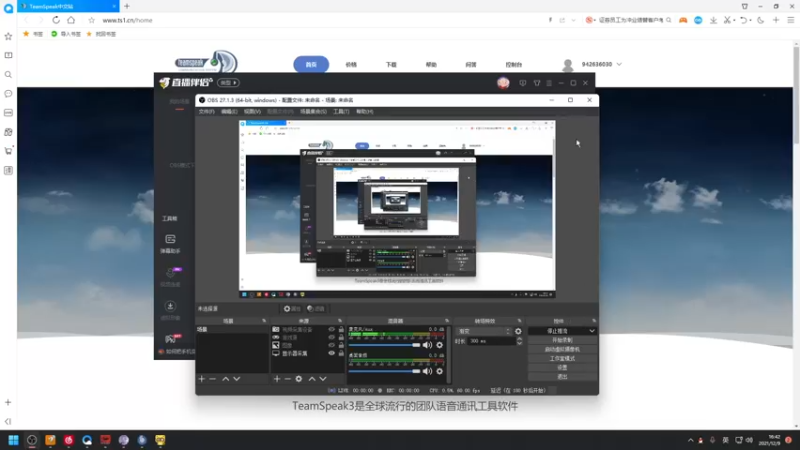Image resolution: width=800 pixels, height=450 pixels.
Task: Open transition properties gear
Action: 518,331
